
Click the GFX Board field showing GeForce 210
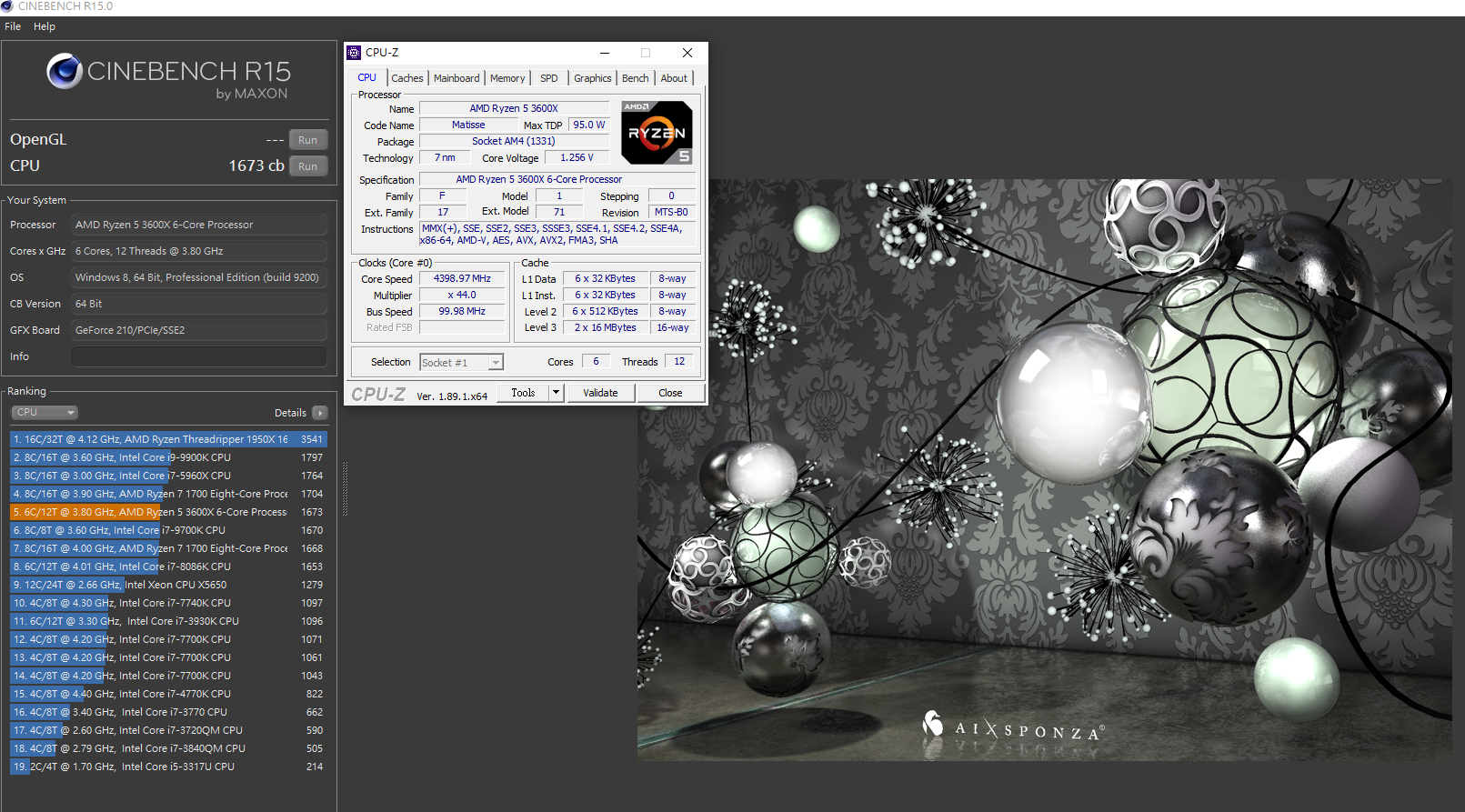[199, 330]
